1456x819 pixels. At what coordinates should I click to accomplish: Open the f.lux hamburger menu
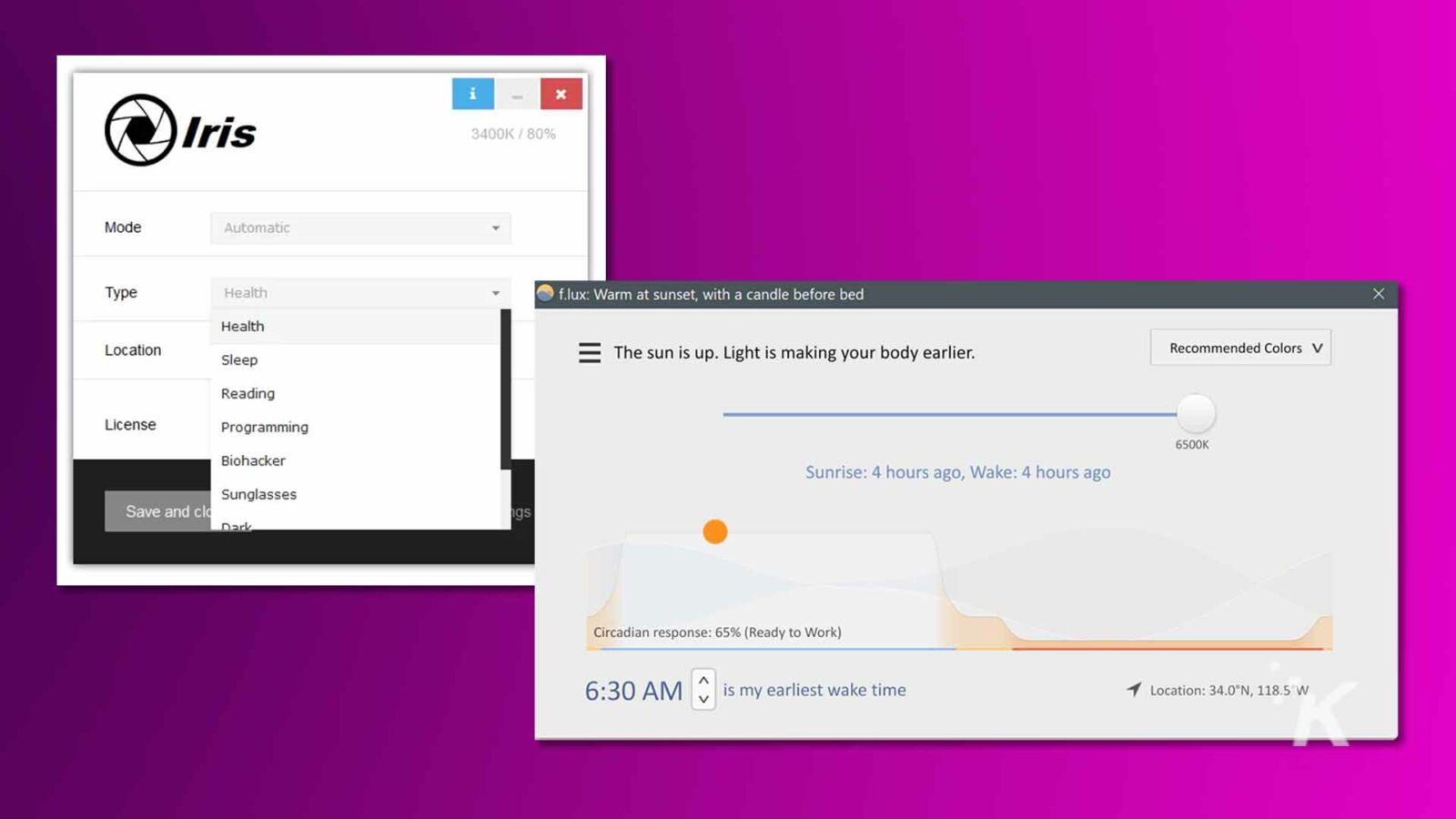tap(590, 353)
